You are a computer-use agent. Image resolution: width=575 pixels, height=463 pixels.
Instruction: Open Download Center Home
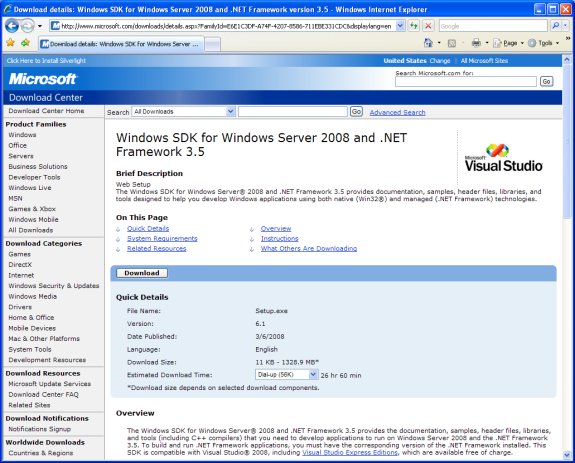[x=46, y=111]
